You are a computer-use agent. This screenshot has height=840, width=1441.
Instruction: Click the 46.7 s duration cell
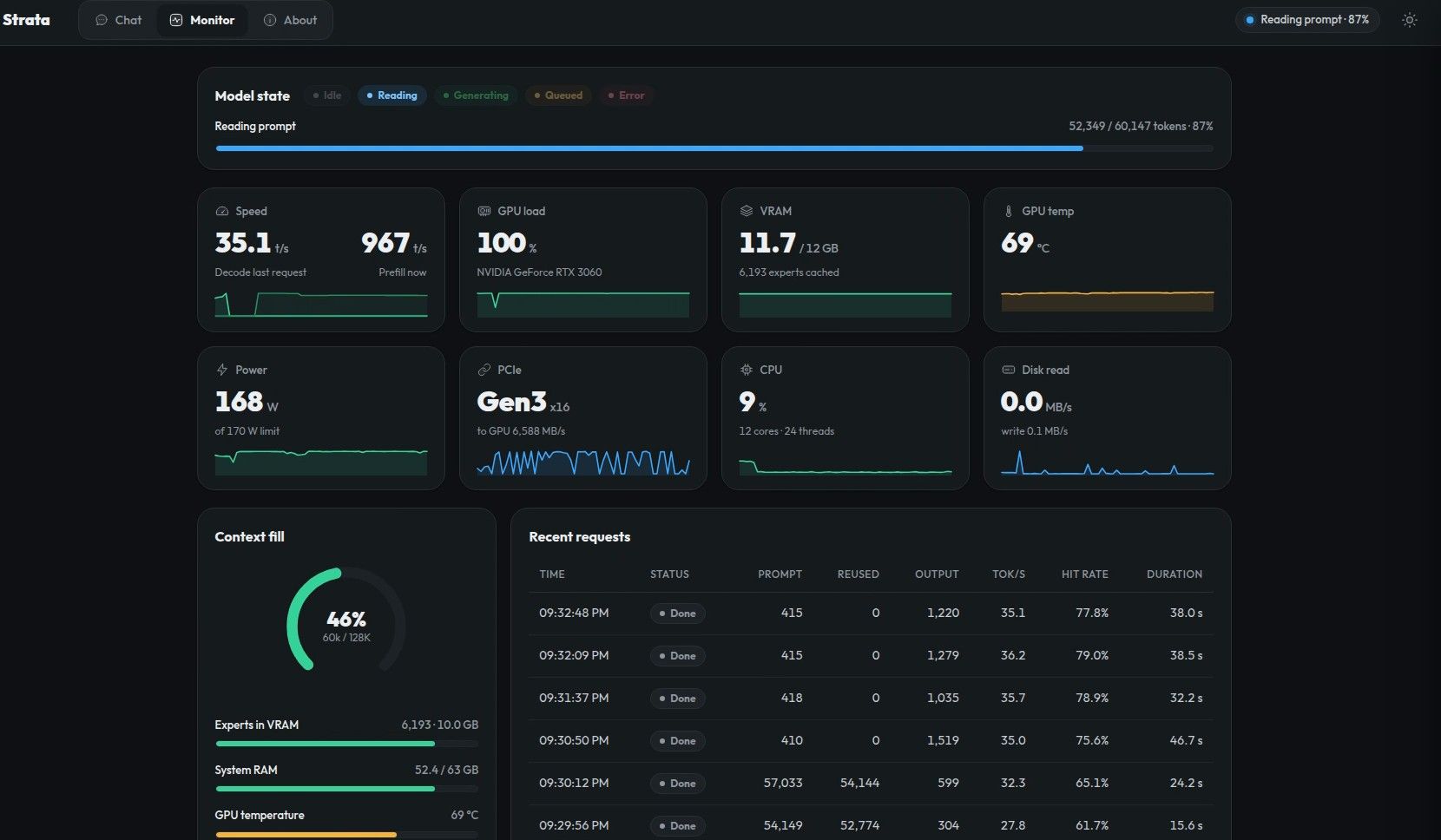tap(1186, 741)
